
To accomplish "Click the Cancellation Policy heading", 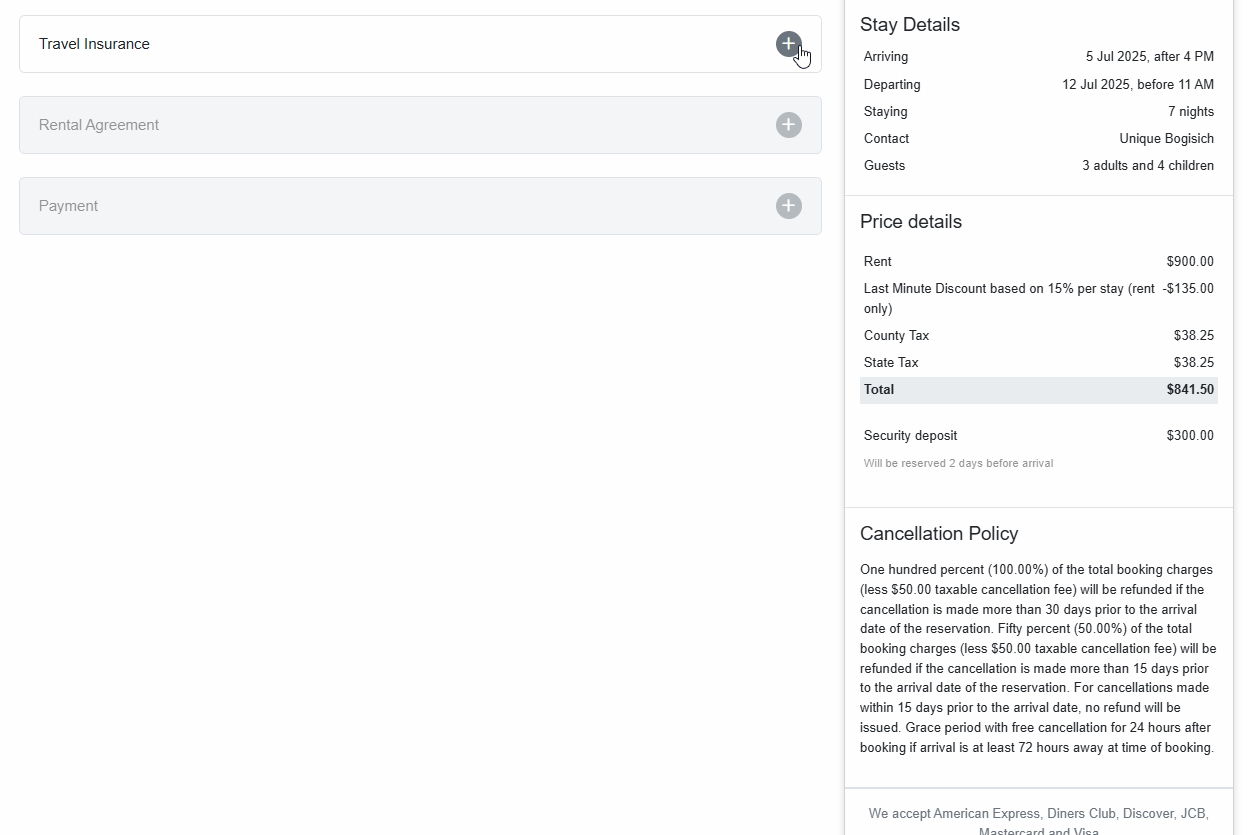I will click(938, 534).
